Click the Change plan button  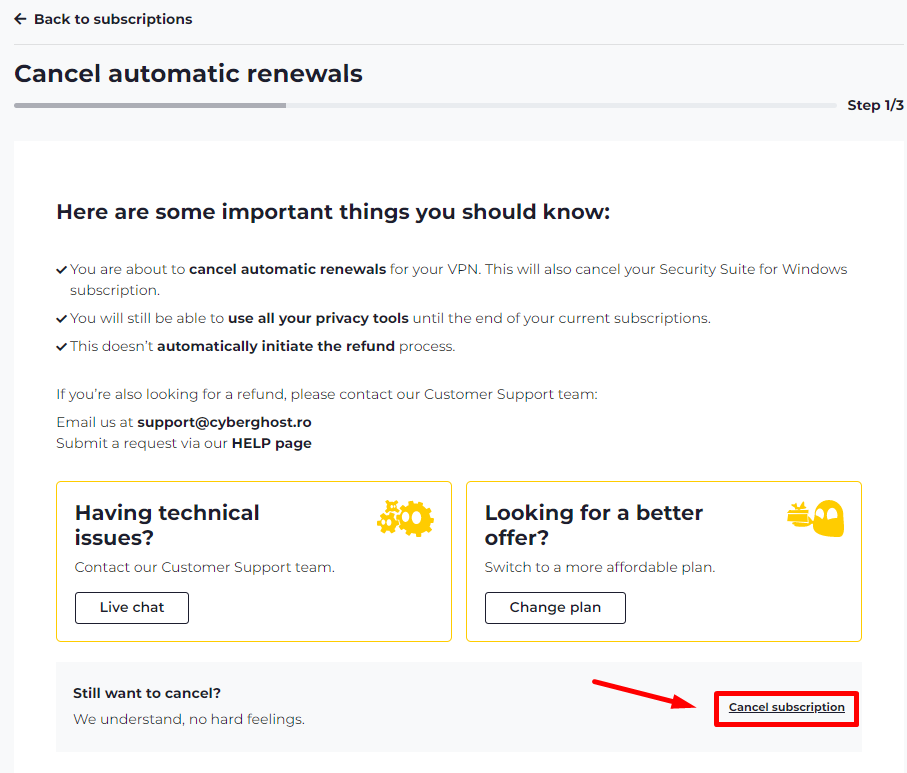click(555, 608)
